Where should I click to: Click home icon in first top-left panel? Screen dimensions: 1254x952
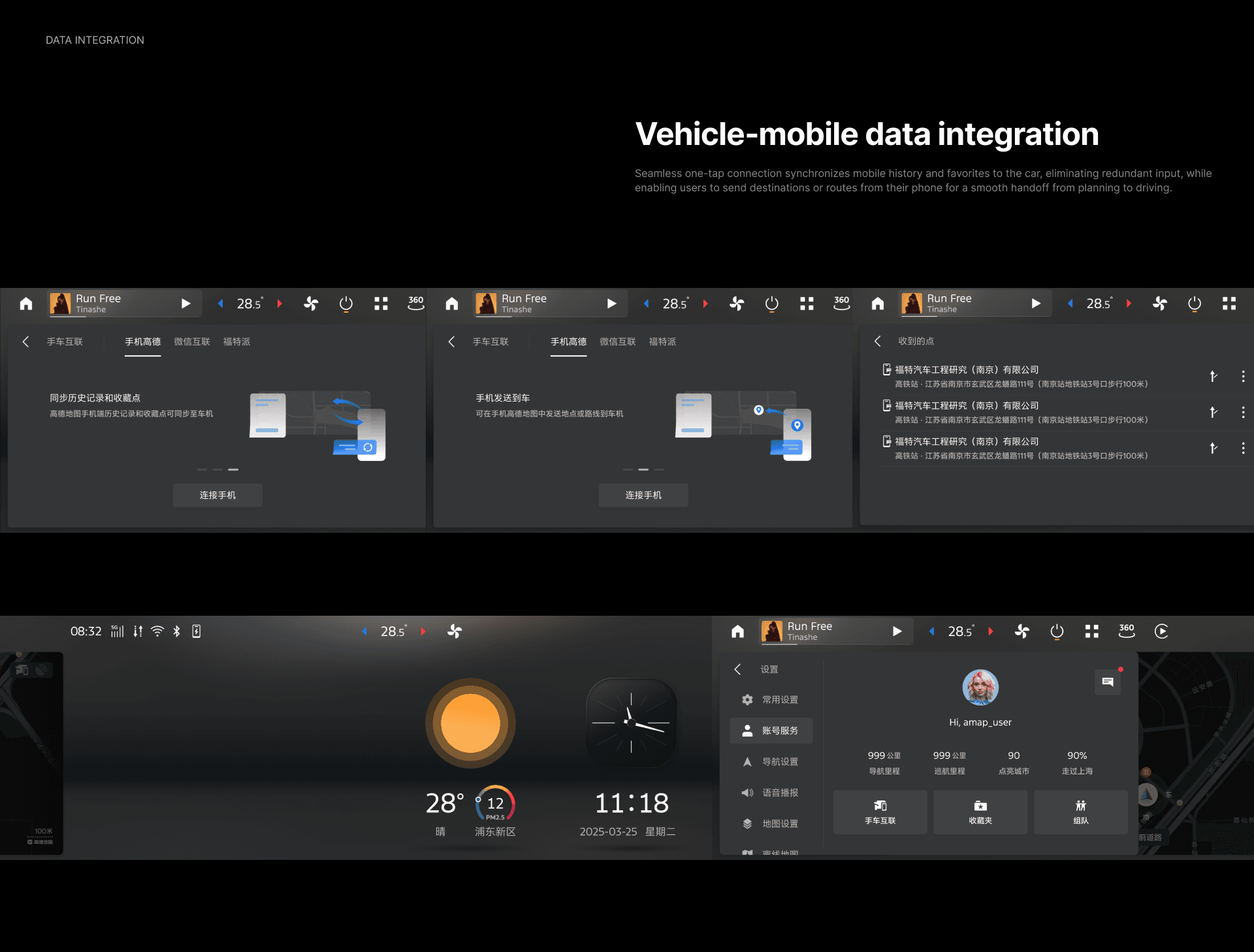click(26, 304)
